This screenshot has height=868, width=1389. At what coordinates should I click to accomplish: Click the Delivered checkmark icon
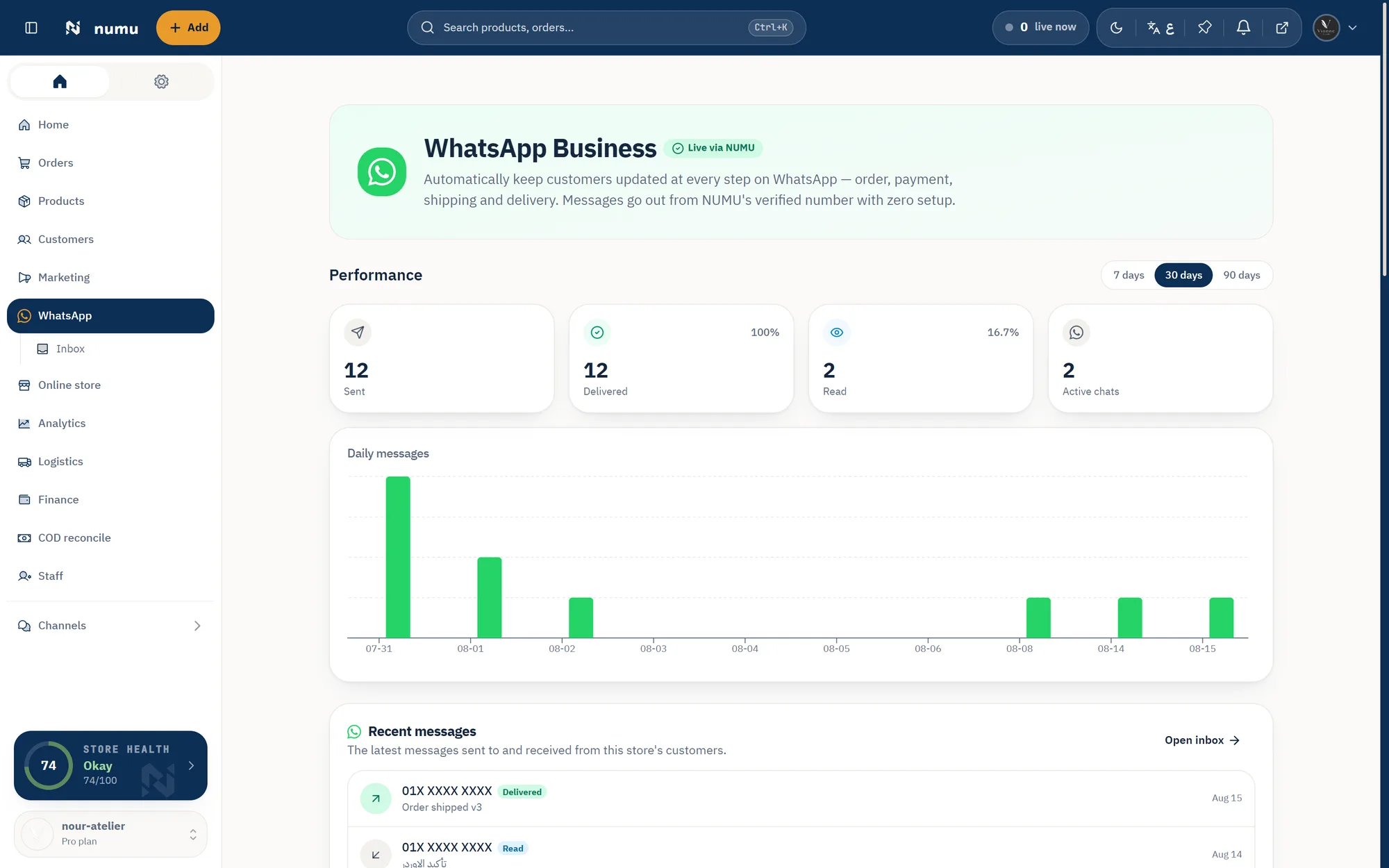click(x=597, y=333)
